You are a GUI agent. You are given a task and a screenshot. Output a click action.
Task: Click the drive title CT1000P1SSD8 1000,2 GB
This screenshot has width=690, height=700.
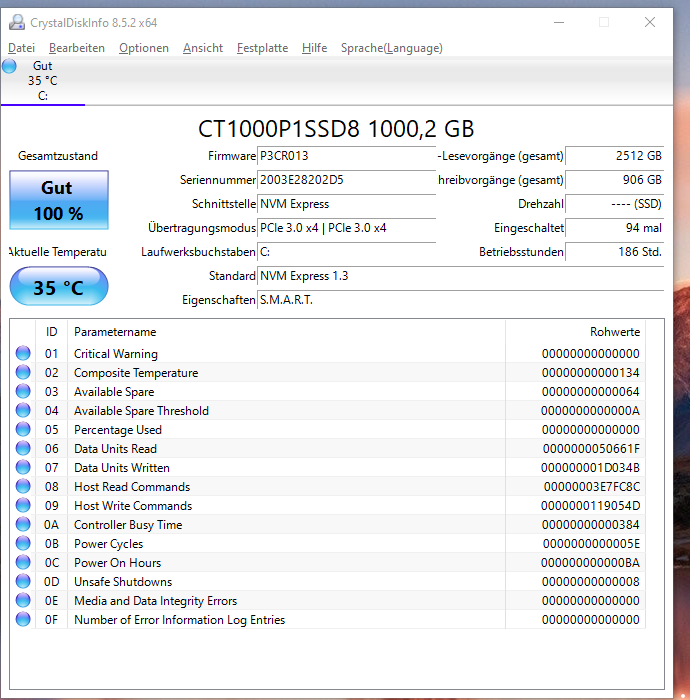pos(336,129)
